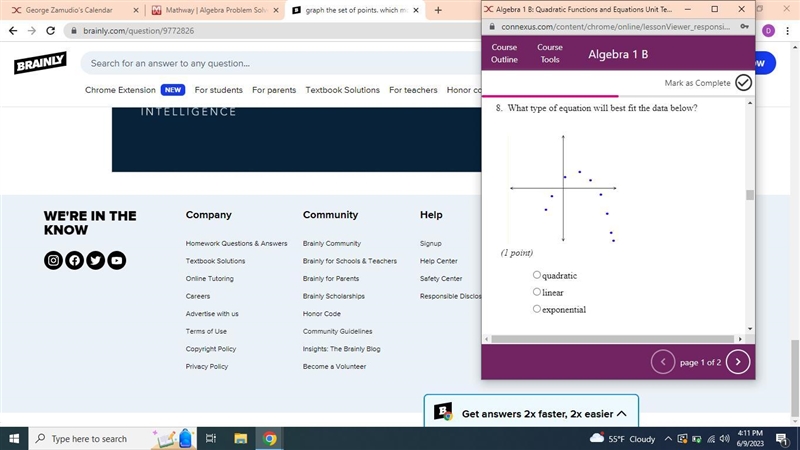This screenshot has width=800, height=450.
Task: Open Chrome profile avatar D
Action: pos(768,31)
